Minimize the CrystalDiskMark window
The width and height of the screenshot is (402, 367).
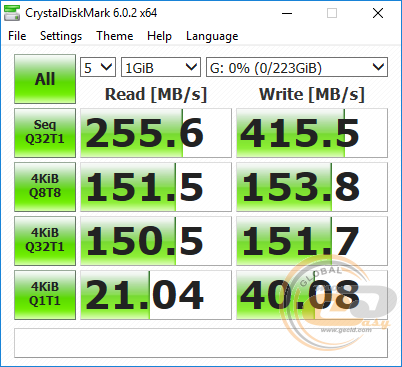[x=287, y=13]
